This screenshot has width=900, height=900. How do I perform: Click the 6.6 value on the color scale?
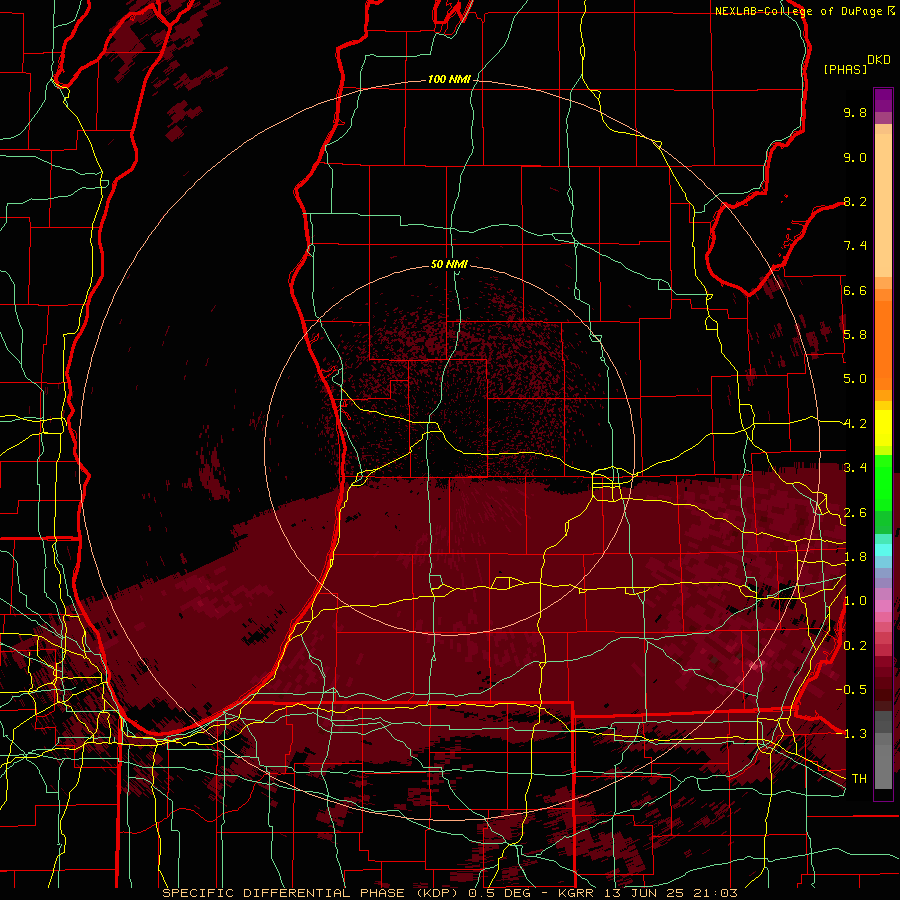tap(855, 290)
